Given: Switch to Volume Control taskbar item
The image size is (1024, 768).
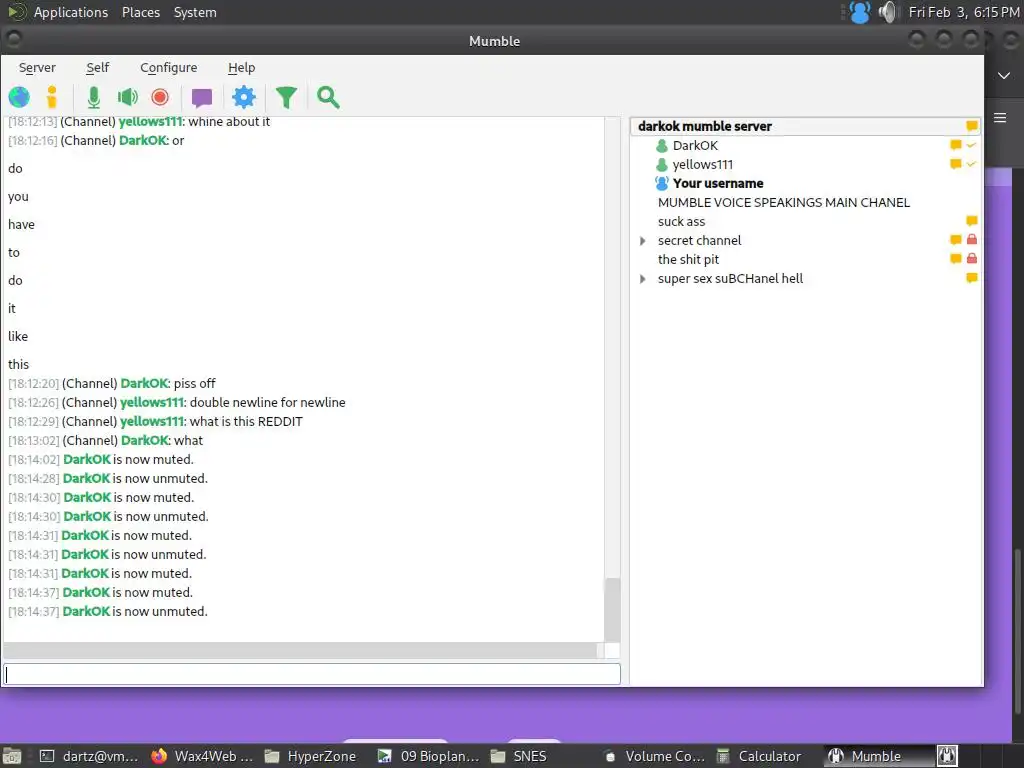Looking at the screenshot, I should (654, 756).
